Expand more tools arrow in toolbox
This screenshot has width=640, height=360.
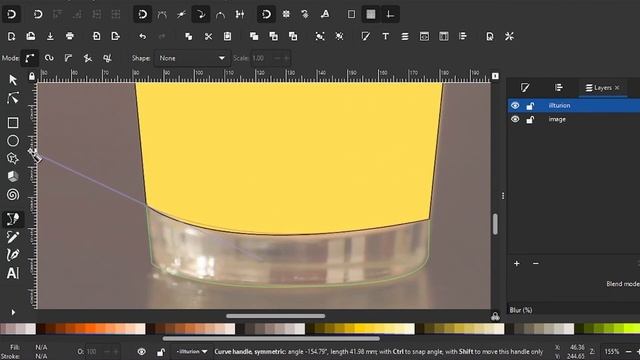[x=13, y=312]
